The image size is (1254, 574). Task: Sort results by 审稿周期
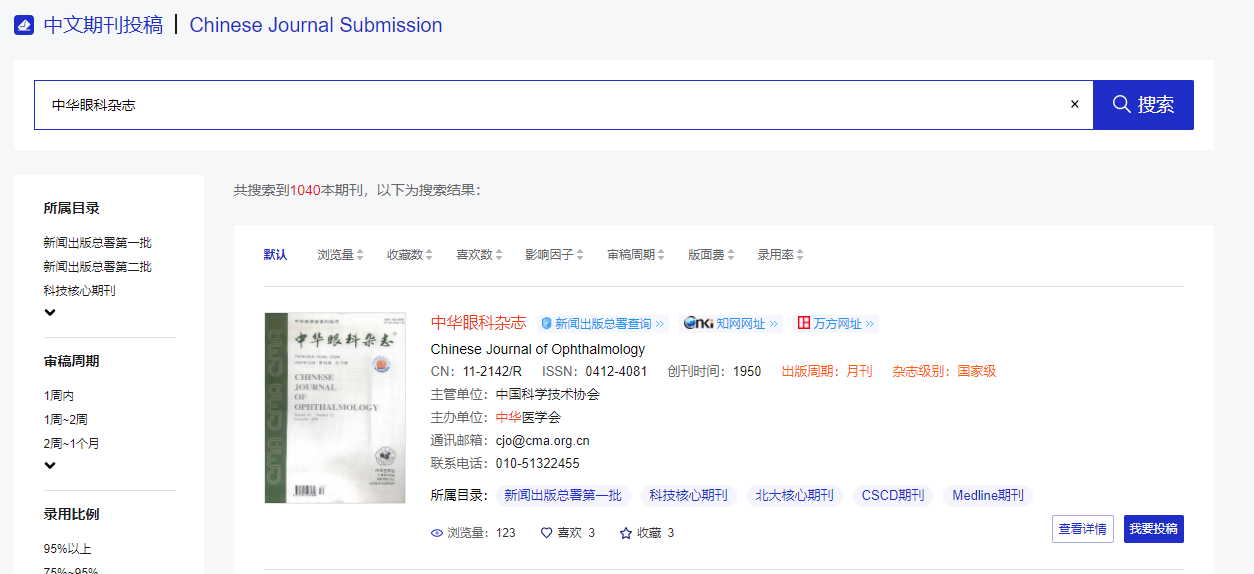coord(636,255)
